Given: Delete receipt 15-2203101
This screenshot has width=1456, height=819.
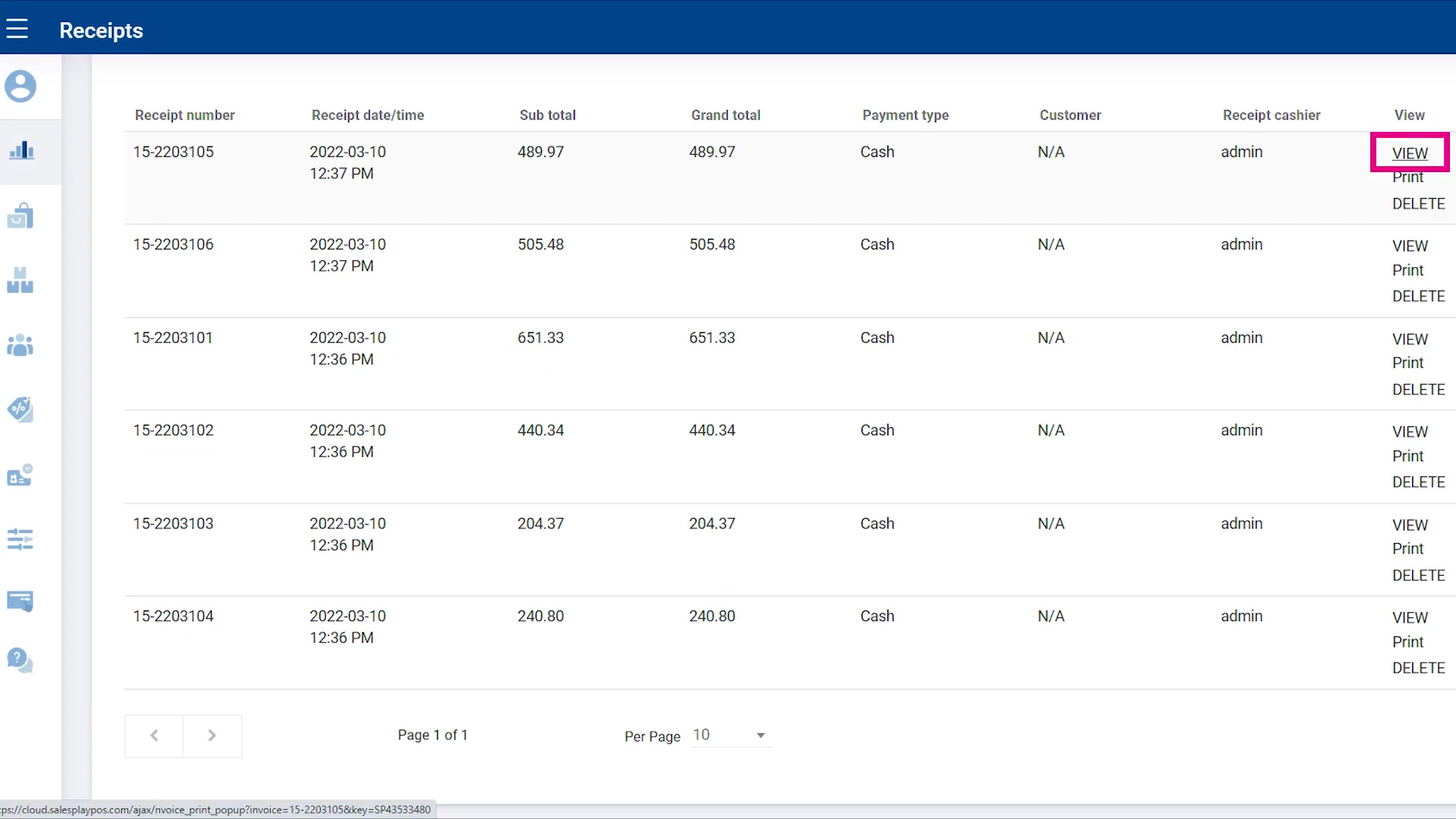Looking at the screenshot, I should click(1418, 390).
